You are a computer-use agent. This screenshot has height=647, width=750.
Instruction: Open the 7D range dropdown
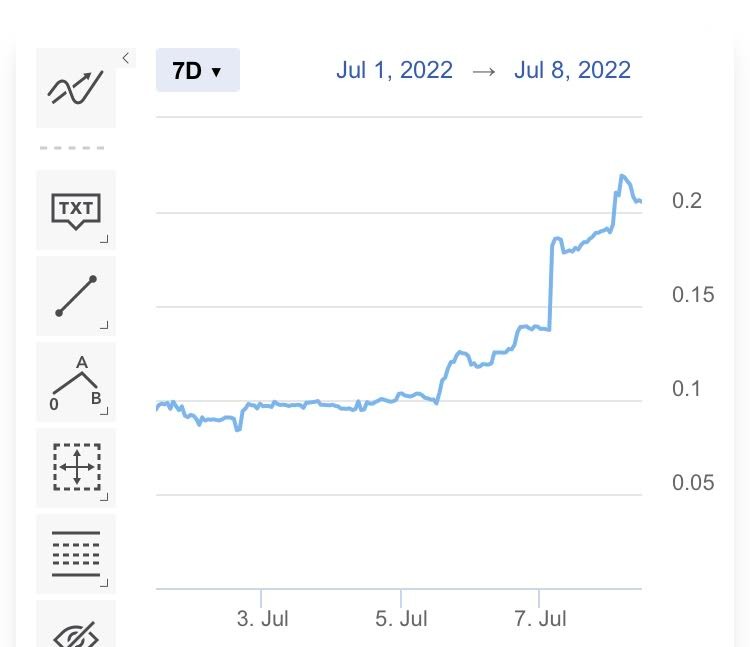click(x=198, y=70)
